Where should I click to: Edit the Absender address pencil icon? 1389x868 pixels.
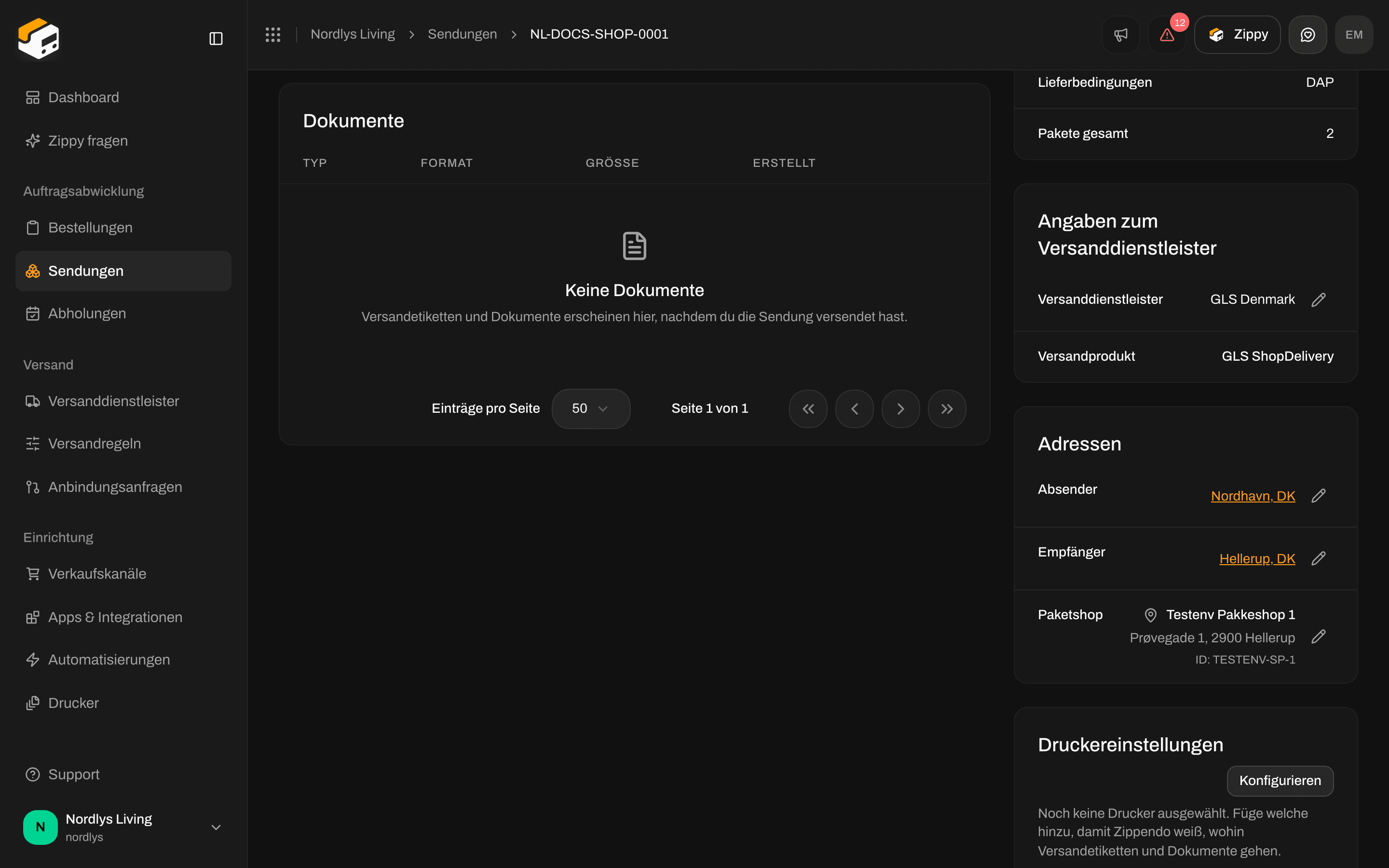click(x=1319, y=495)
